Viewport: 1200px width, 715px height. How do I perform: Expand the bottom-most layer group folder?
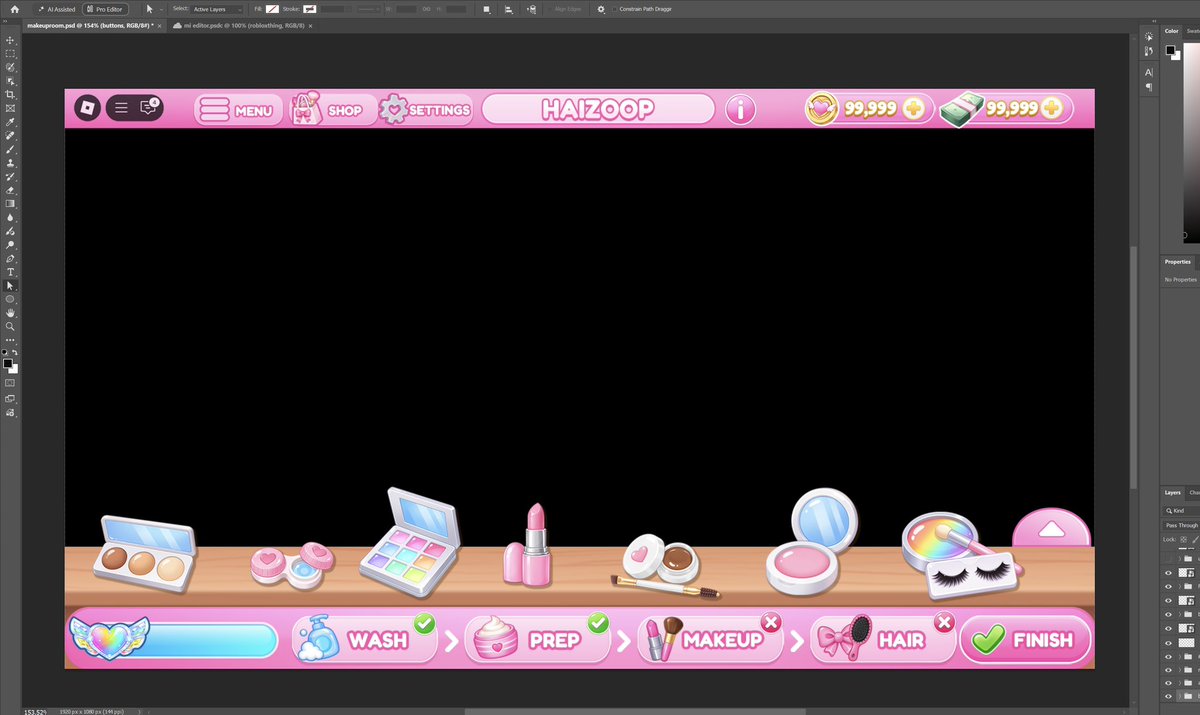[x=1180, y=696]
